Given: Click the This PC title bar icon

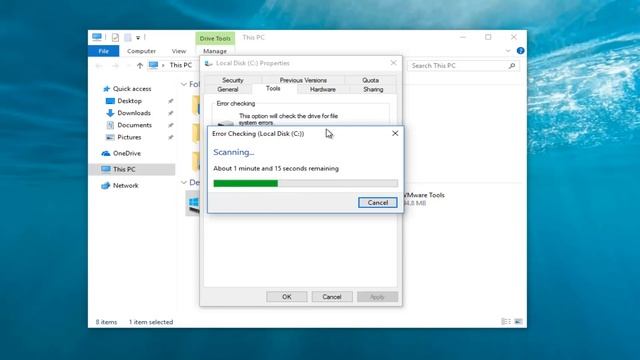Looking at the screenshot, I should coord(97,37).
